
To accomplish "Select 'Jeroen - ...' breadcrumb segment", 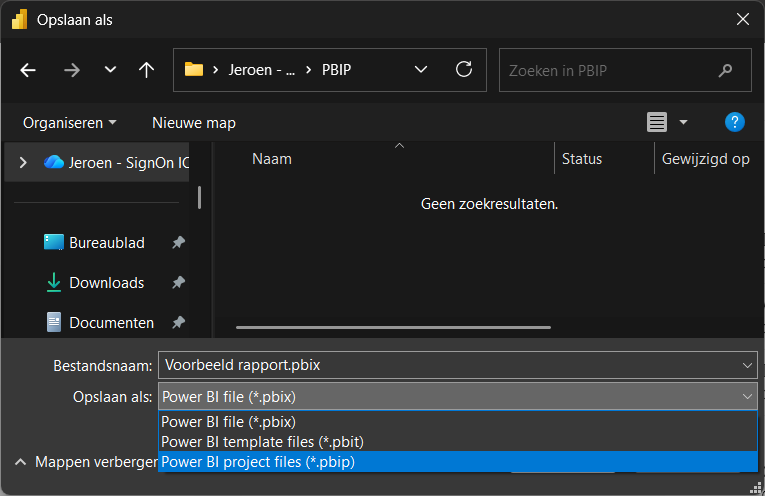I will 262,70.
